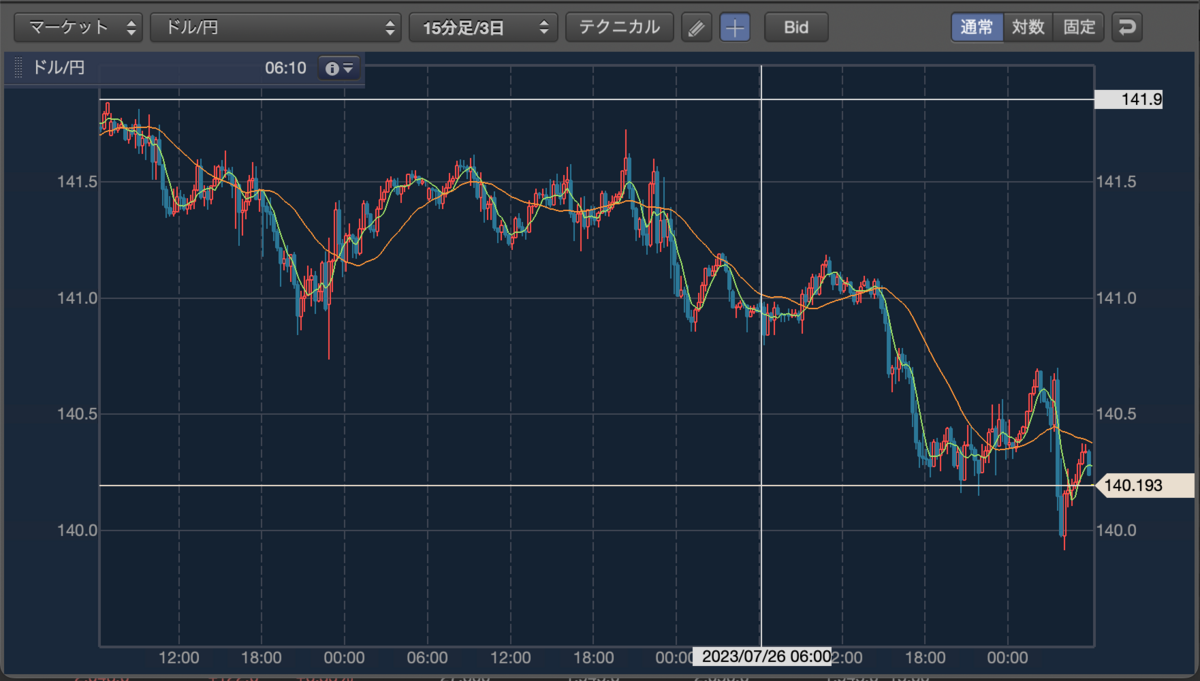Open the 15分足/3日 timeframe dropdown
Viewport: 1200px width, 681px height.
click(x=483, y=27)
